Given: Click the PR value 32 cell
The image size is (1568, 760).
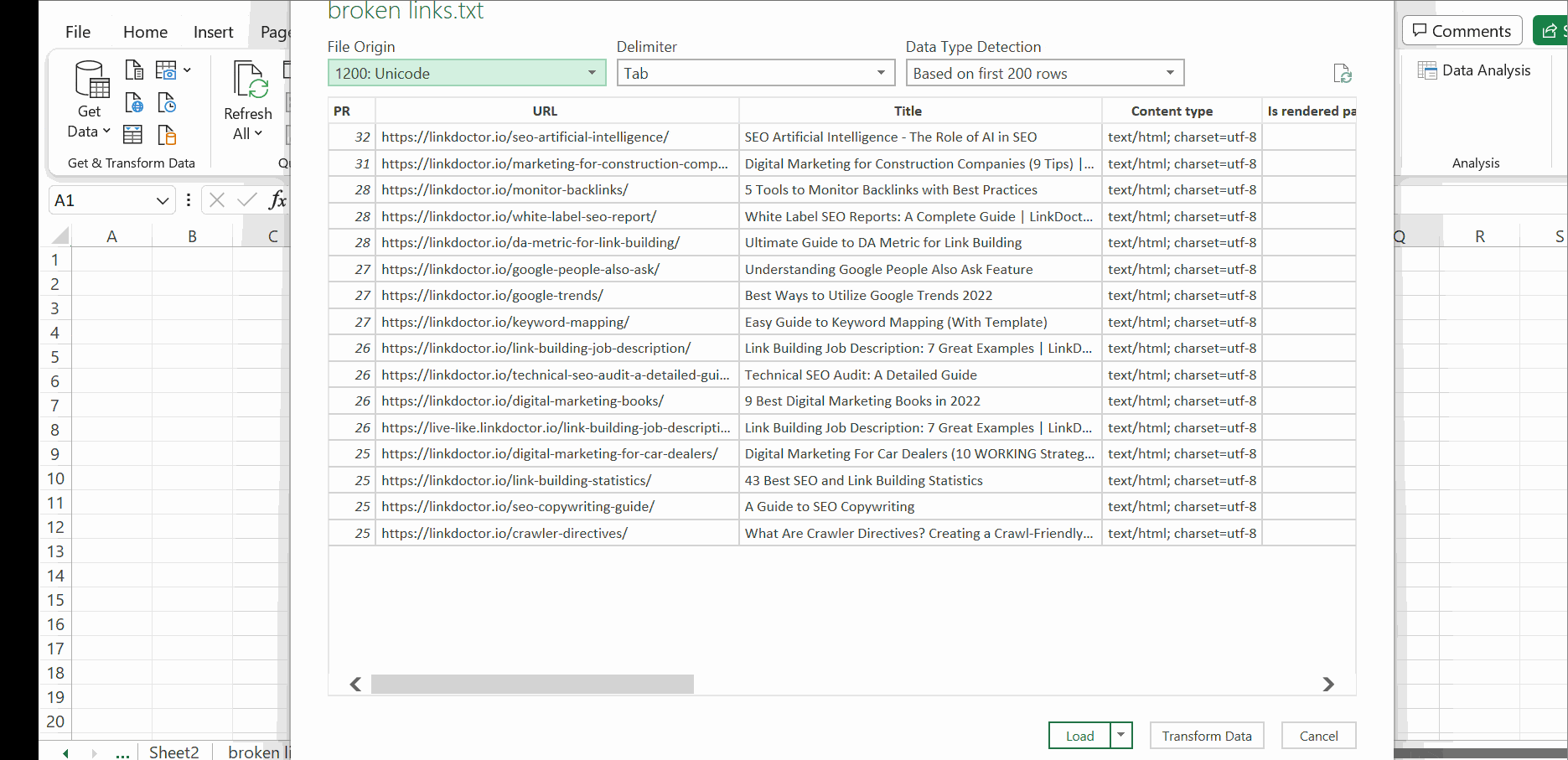Looking at the screenshot, I should tap(352, 137).
